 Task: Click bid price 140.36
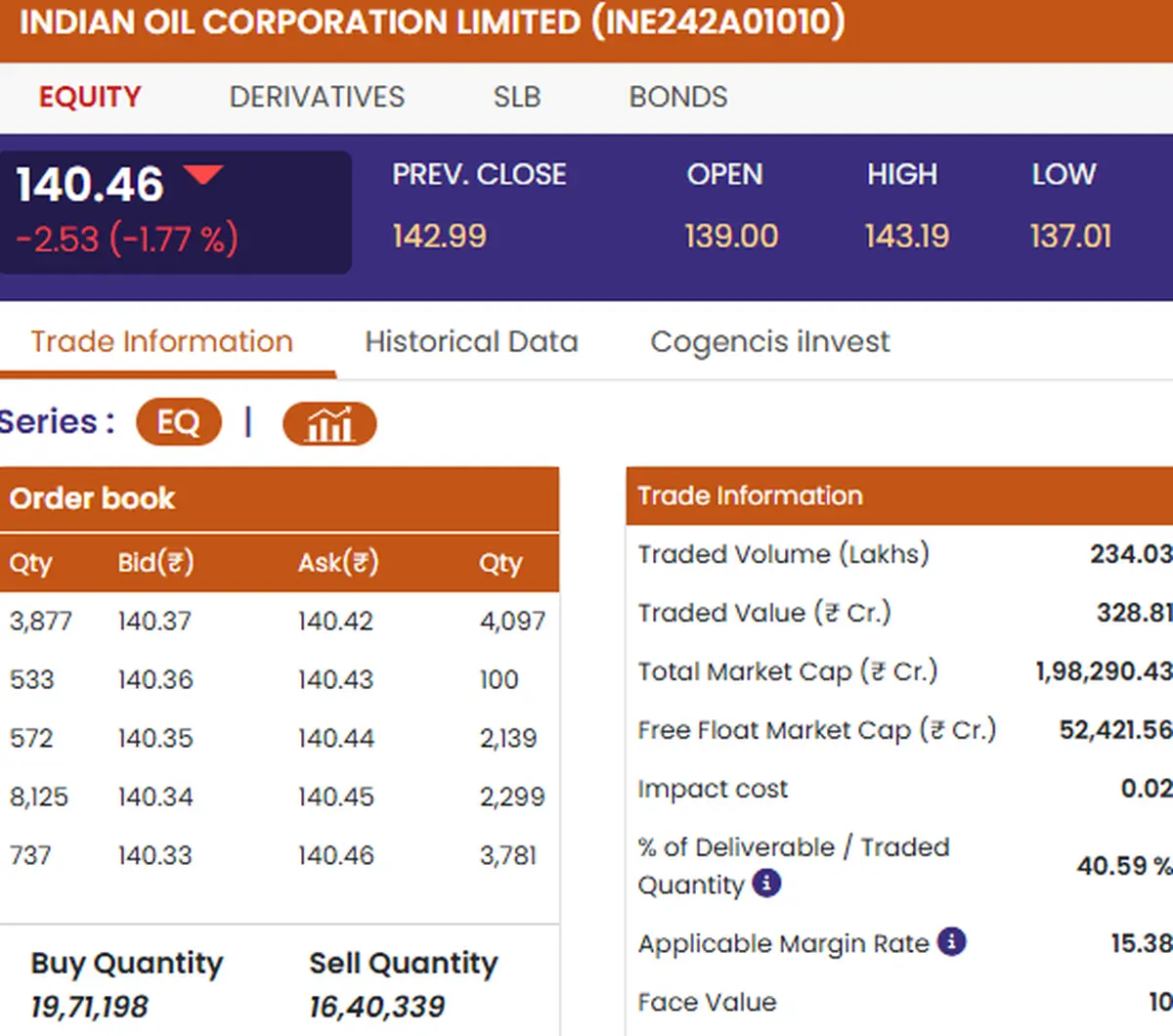point(154,679)
